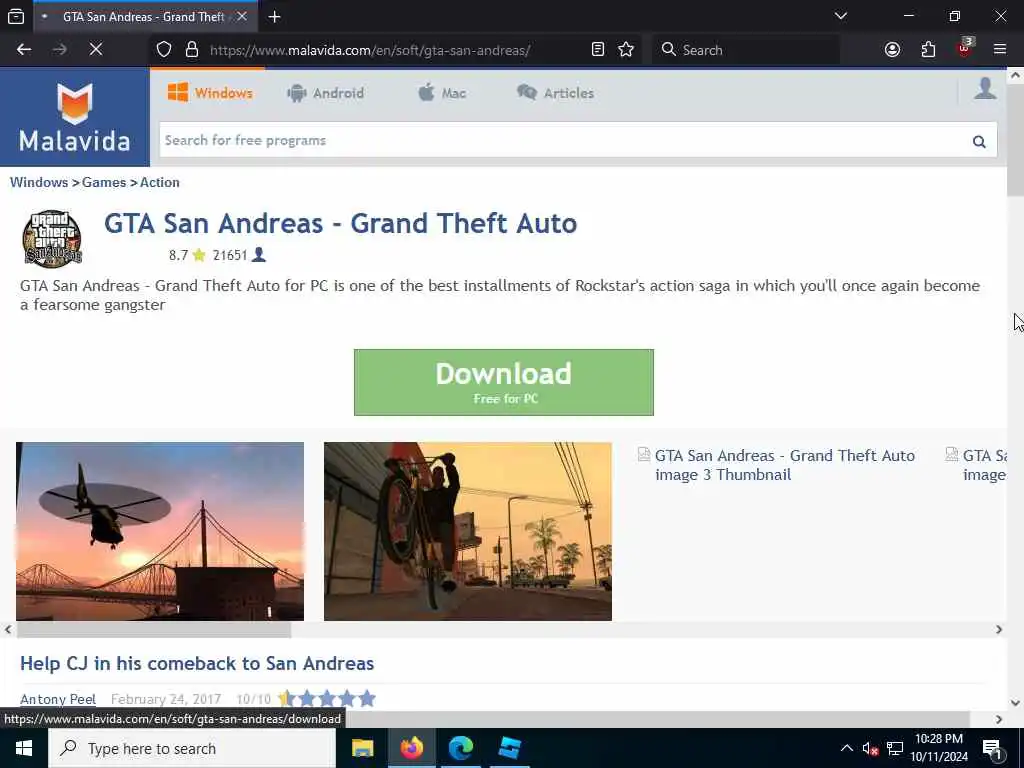
Task: Click the forward navigation arrow
Action: [59, 50]
